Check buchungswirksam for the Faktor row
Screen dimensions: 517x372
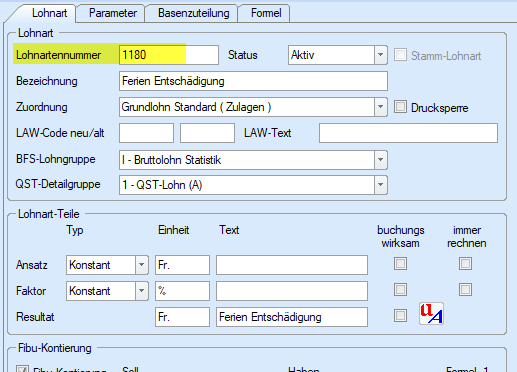(400, 289)
